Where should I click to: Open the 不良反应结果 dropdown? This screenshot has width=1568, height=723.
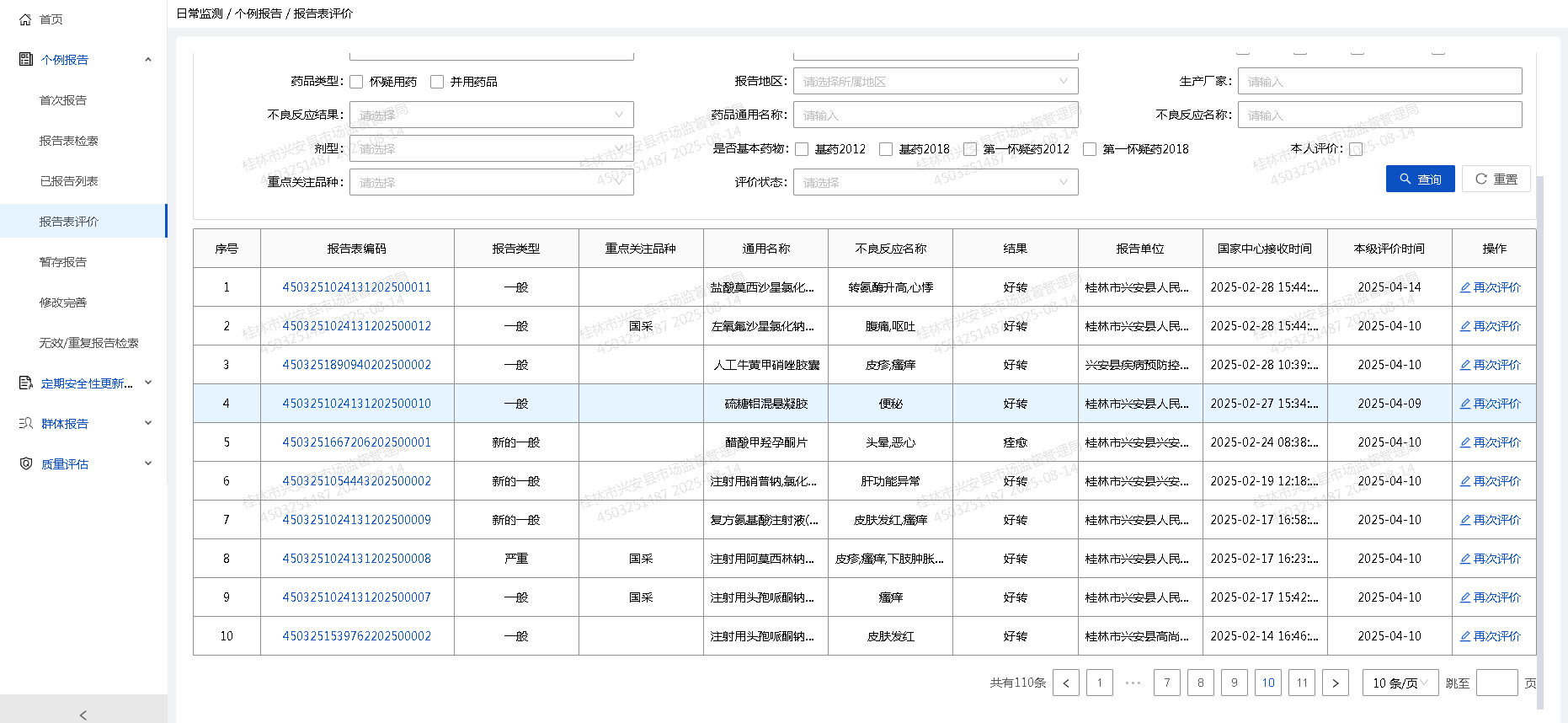coord(491,115)
